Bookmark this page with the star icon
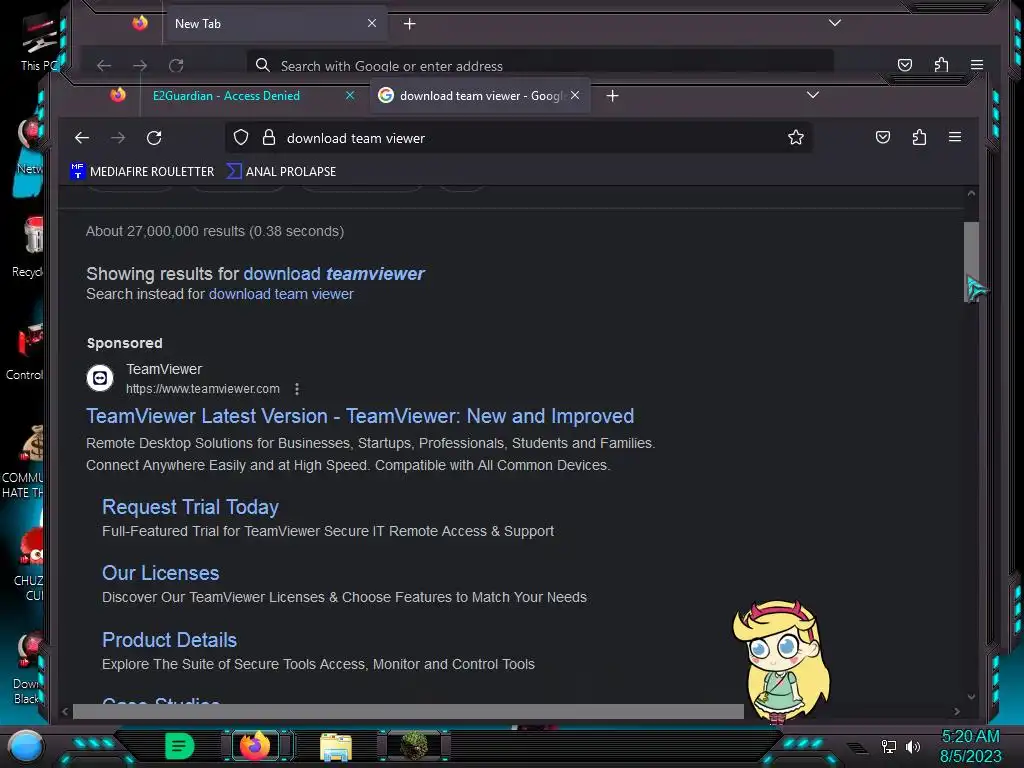The image size is (1024, 768). pos(795,138)
